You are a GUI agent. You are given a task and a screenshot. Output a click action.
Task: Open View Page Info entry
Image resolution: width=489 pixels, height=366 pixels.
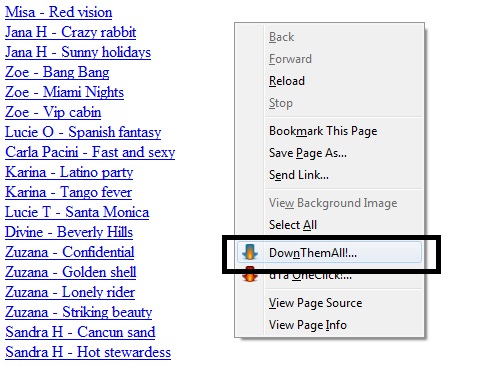coord(308,325)
